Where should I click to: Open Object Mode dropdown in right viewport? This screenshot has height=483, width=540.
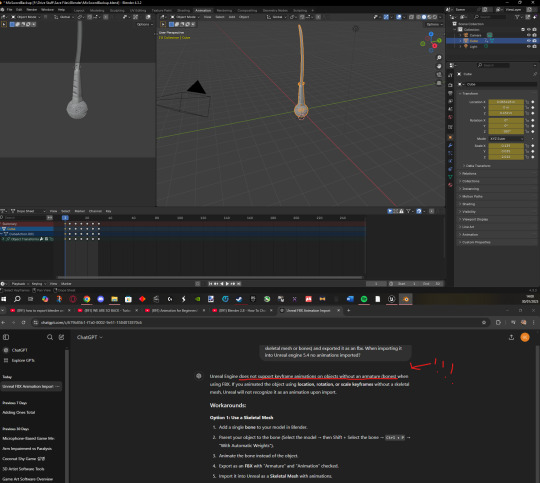pos(185,17)
